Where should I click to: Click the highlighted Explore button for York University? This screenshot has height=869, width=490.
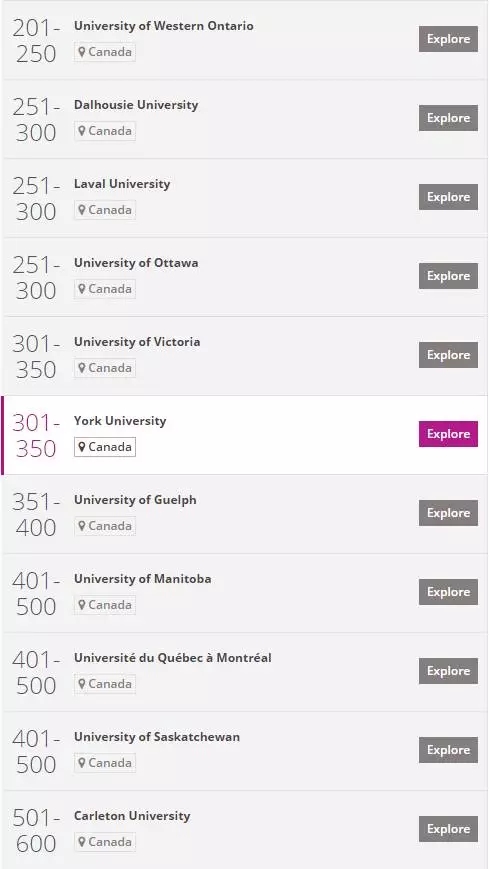(x=448, y=434)
